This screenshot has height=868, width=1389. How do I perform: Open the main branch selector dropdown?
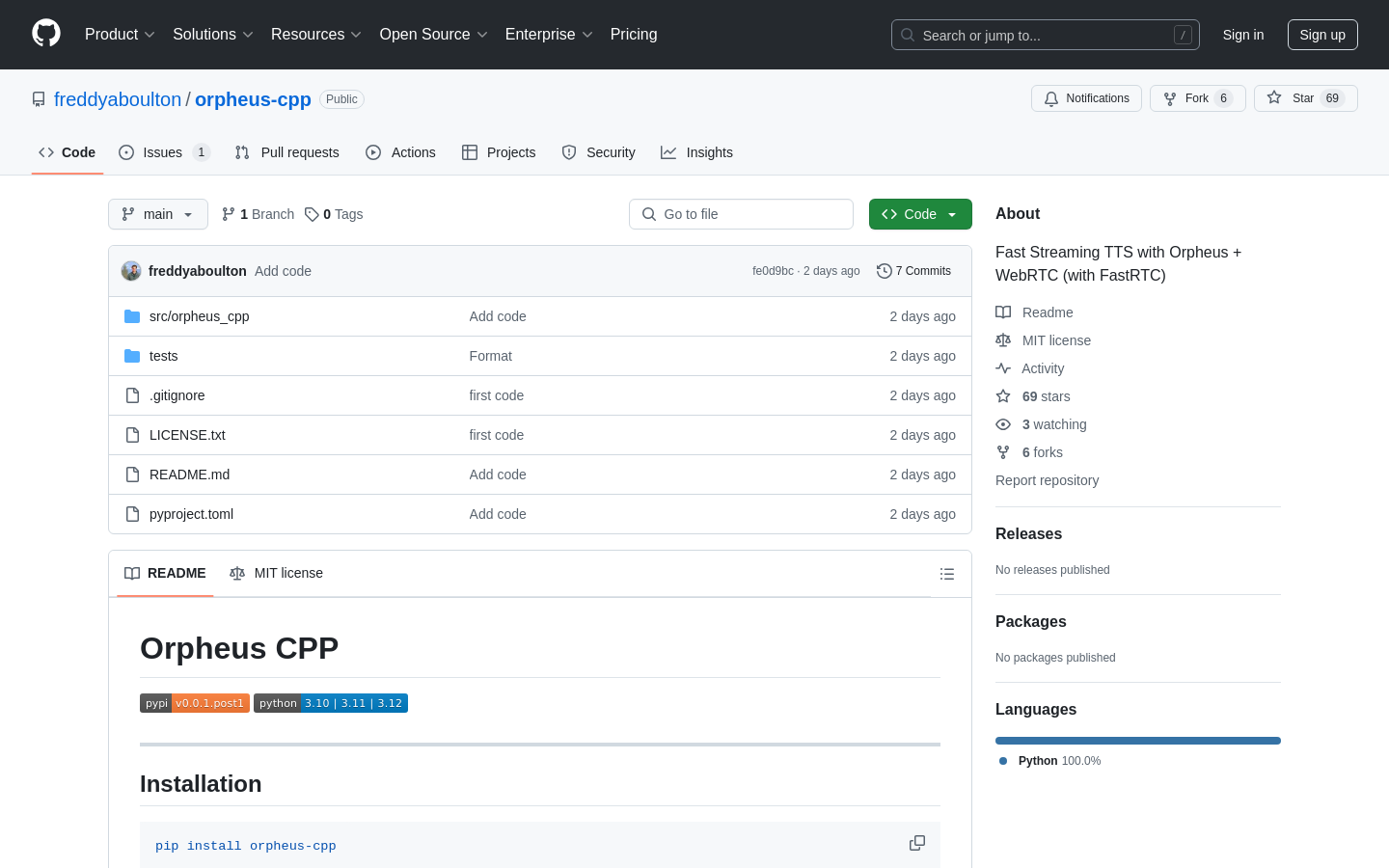coord(158,214)
